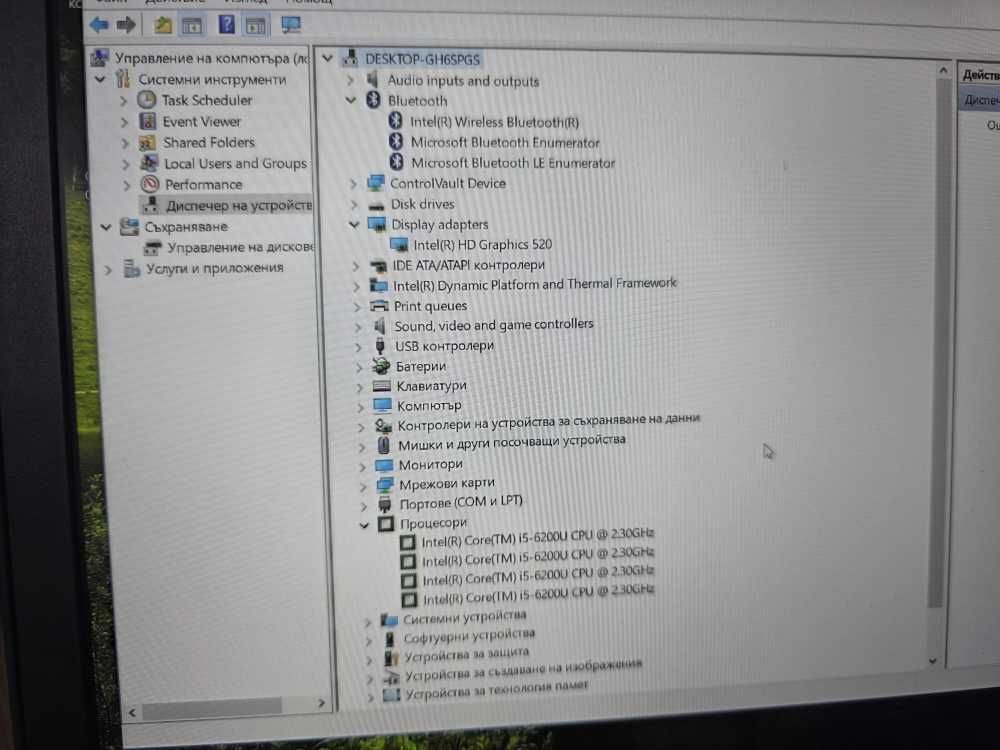Select Управление на компютъра root item
The height and width of the screenshot is (750, 1000).
(x=212, y=58)
